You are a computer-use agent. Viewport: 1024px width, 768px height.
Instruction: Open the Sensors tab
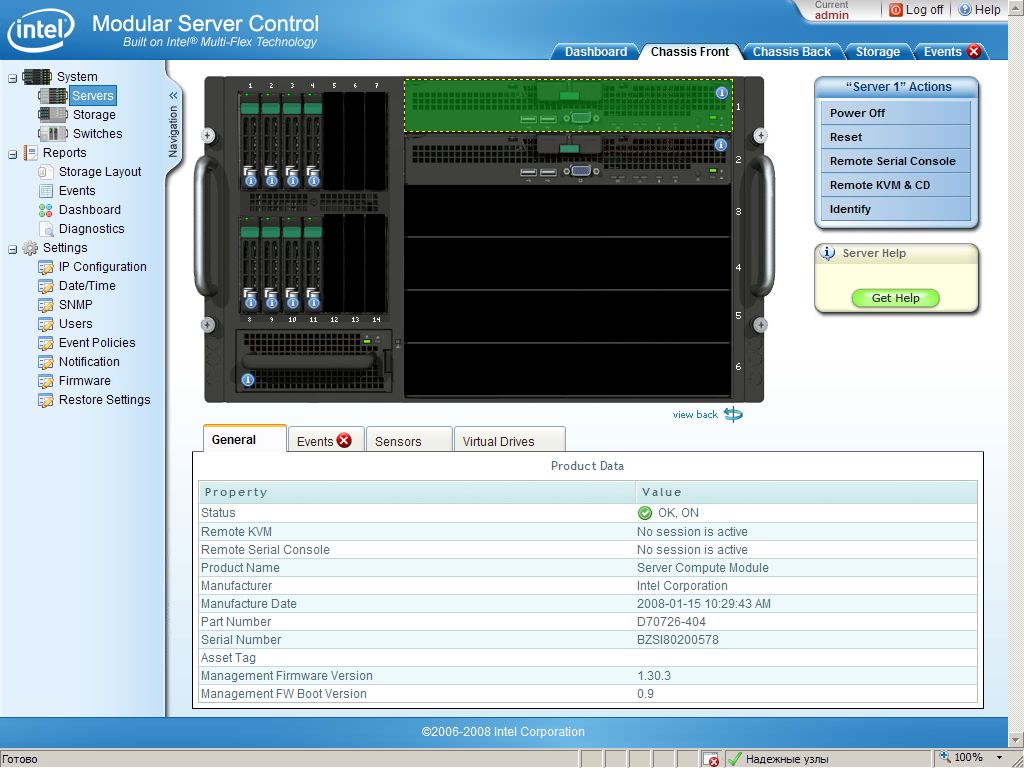[x=398, y=441]
